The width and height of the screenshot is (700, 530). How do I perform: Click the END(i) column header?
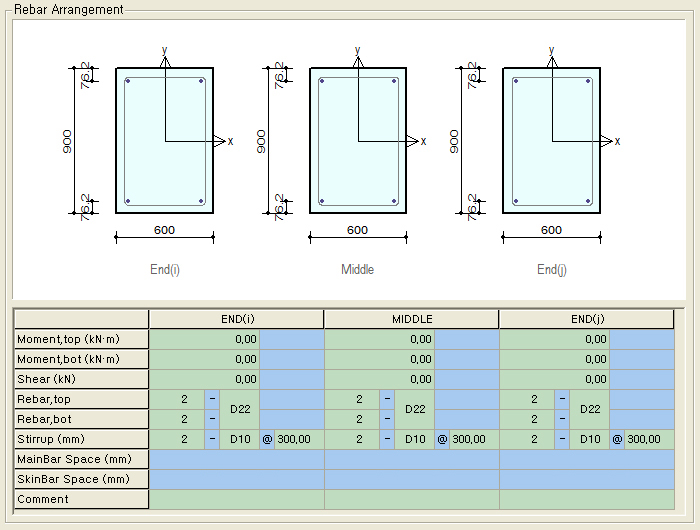coord(237,319)
